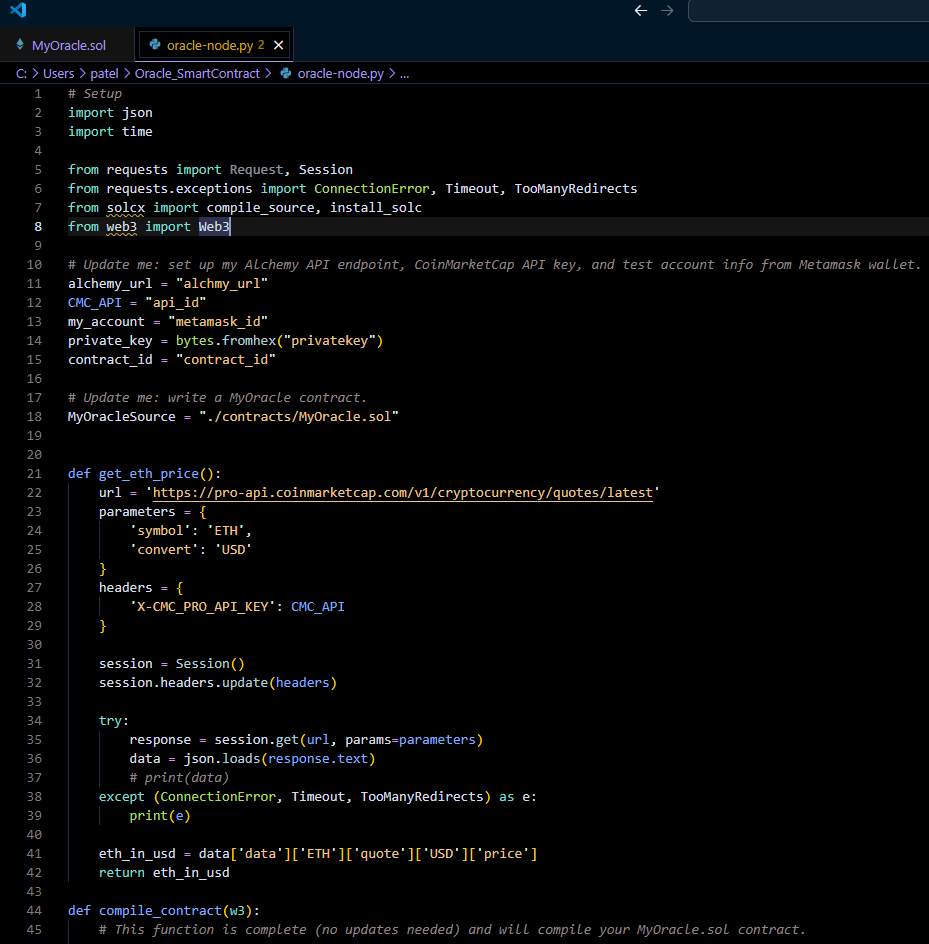The width and height of the screenshot is (929, 944).
Task: Click 'import json' statement text
Action: (110, 113)
